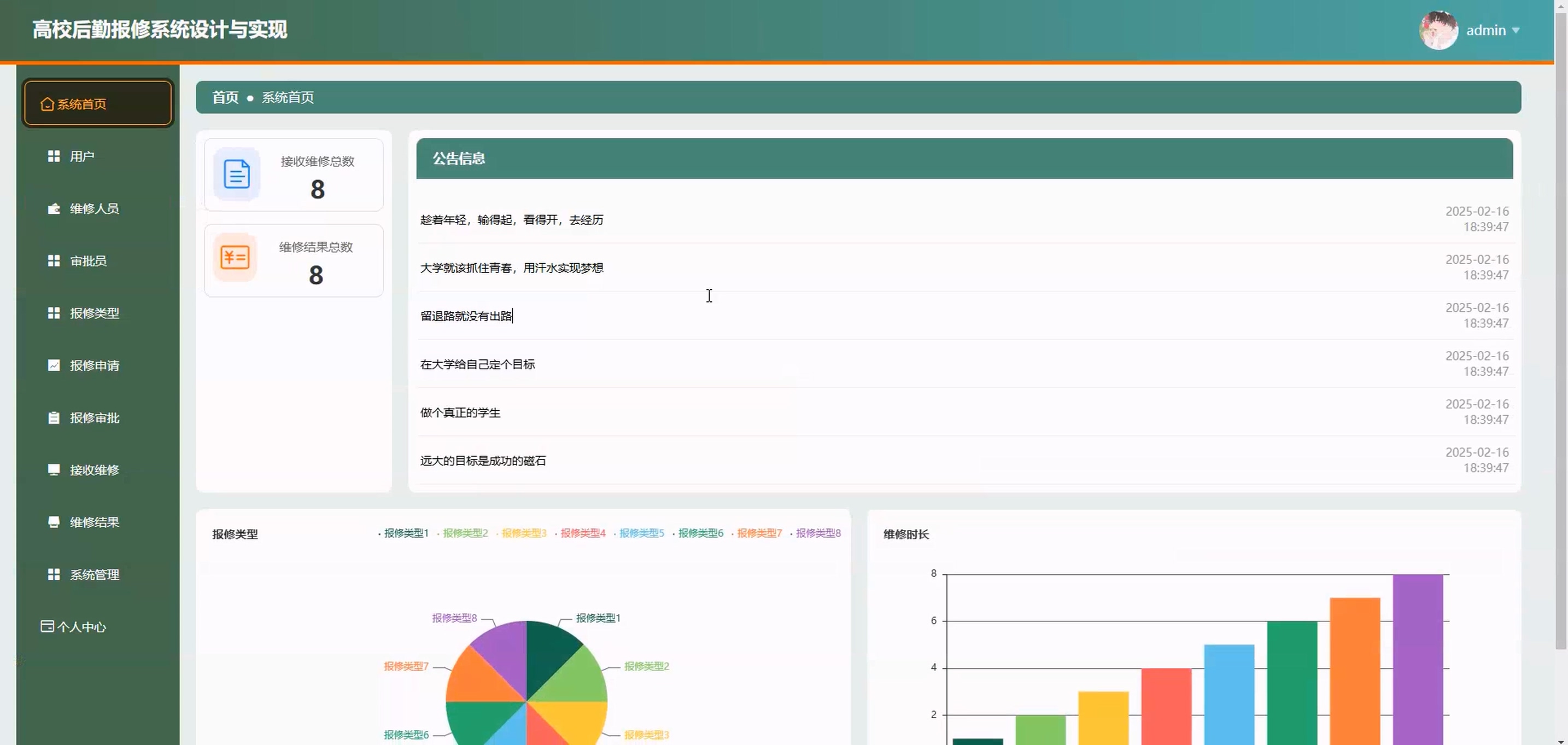Click the orange yen icon for 维修结果总数
This screenshot has width=1568, height=745.
coord(235,258)
